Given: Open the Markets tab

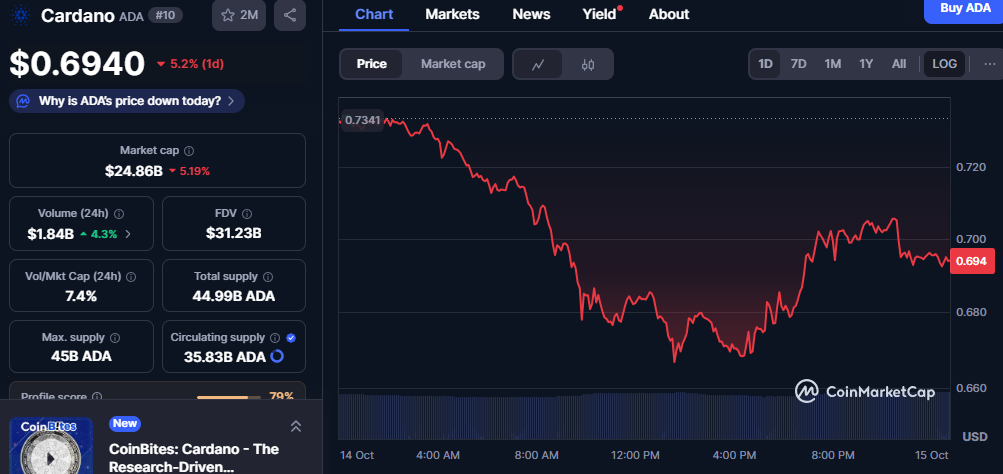Looking at the screenshot, I should pos(452,14).
